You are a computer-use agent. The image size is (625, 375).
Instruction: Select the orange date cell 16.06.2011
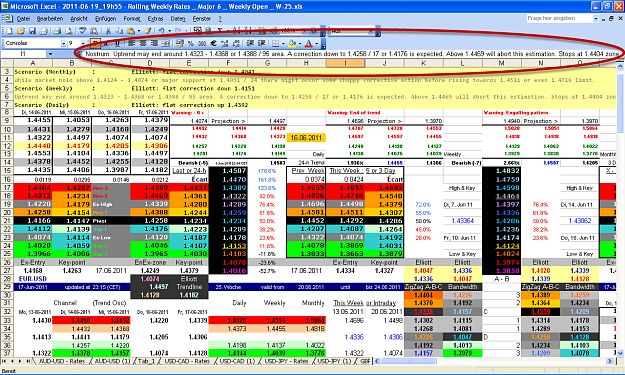pos(306,137)
